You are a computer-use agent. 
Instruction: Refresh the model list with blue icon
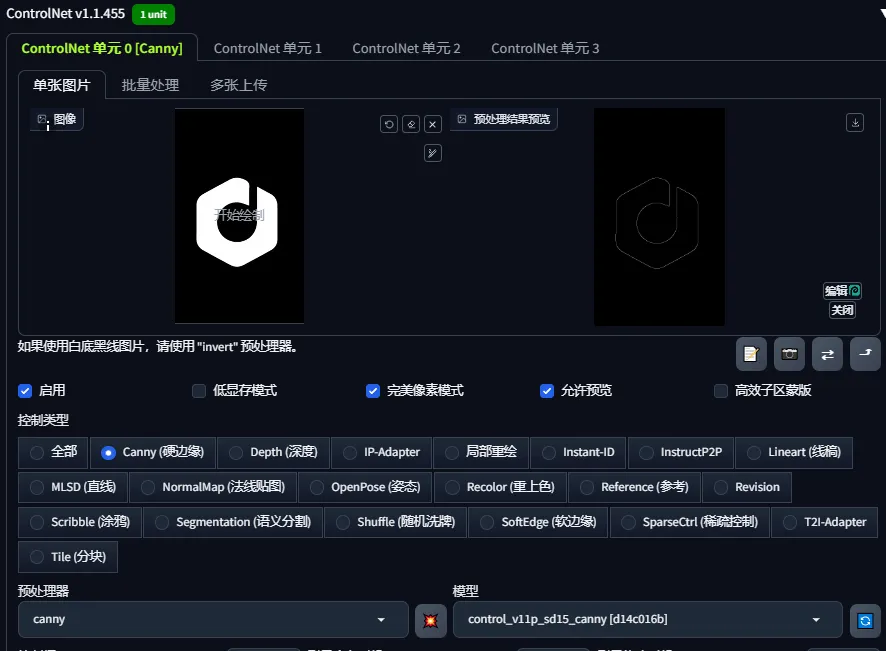click(x=865, y=620)
